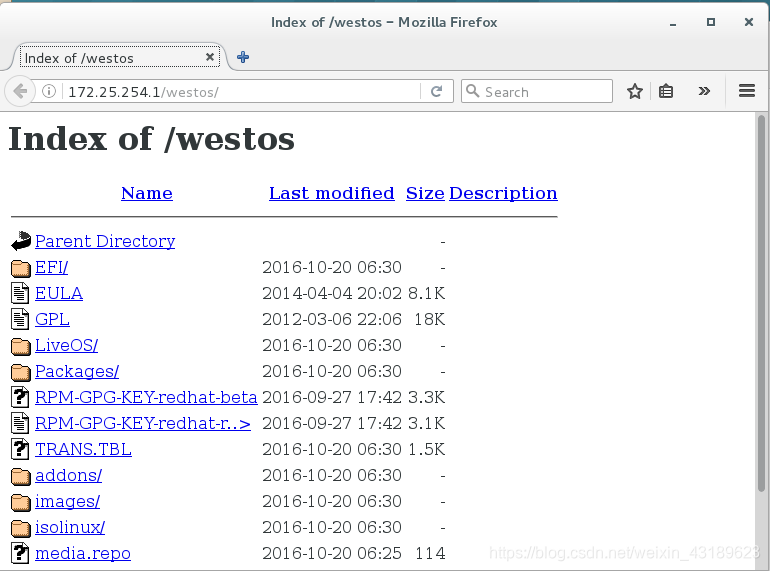Open the Packages/ folder link
Screen dimensions: 770x571
pos(77,371)
